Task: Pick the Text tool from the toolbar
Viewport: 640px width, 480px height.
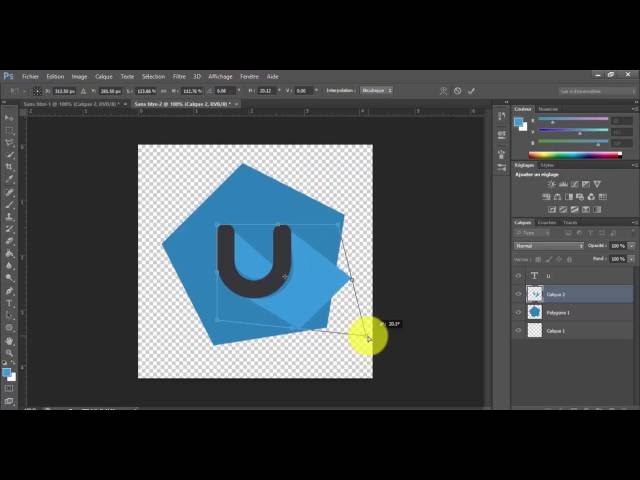Action: (9, 302)
